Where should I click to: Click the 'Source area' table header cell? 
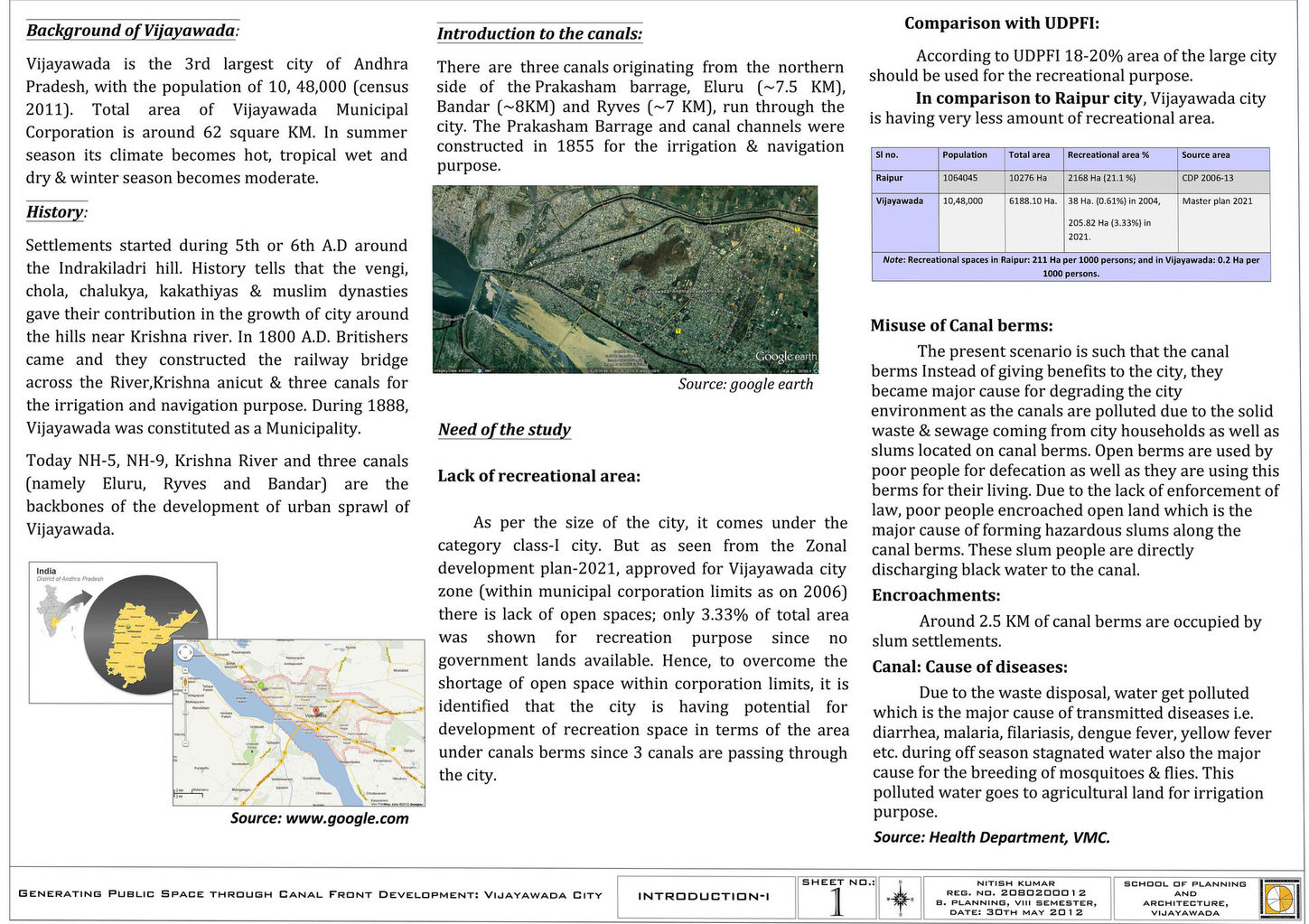(1224, 159)
